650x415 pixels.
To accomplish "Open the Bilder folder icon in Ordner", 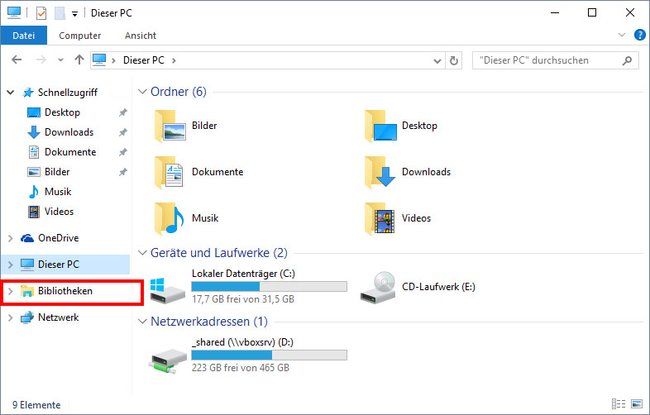I will [170, 126].
